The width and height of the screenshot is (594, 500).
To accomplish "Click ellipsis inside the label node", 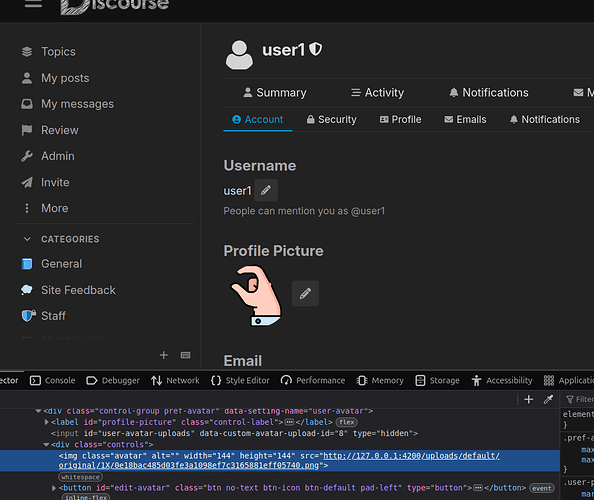I will tap(289, 422).
